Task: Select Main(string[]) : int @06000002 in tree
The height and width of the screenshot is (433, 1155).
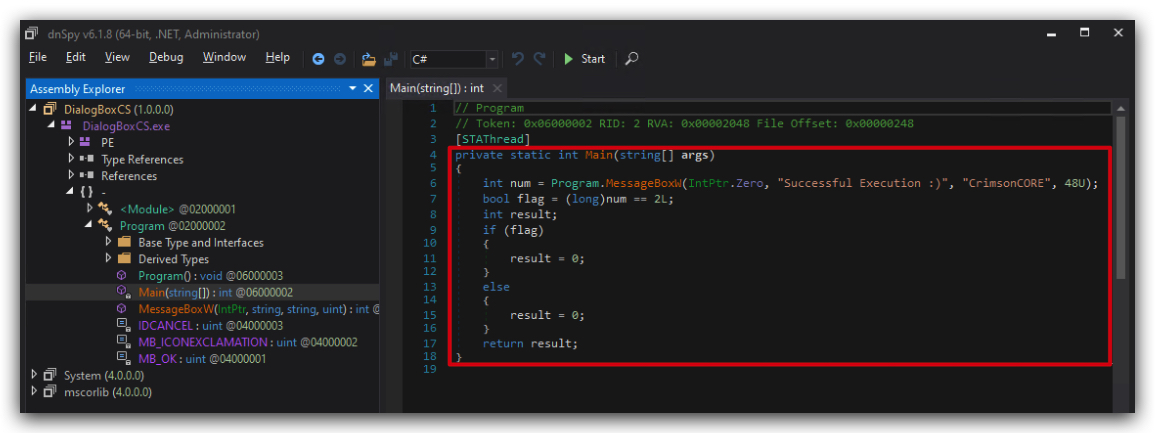Action: [x=215, y=292]
